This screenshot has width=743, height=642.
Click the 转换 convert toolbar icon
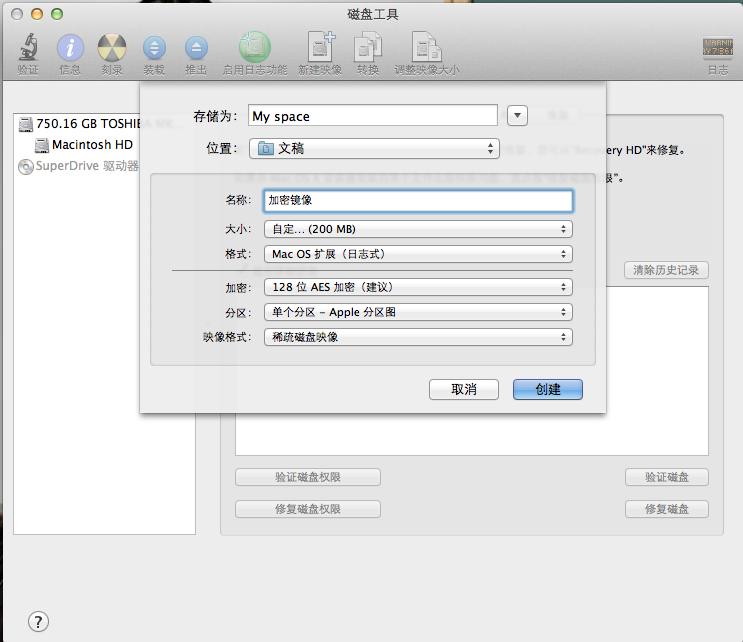[368, 47]
